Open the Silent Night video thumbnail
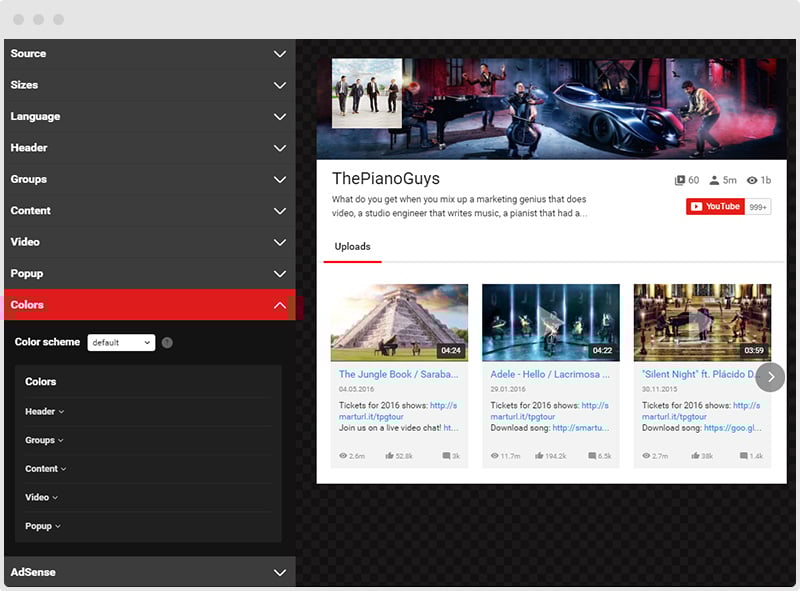Image resolution: width=800 pixels, height=591 pixels. tap(702, 323)
